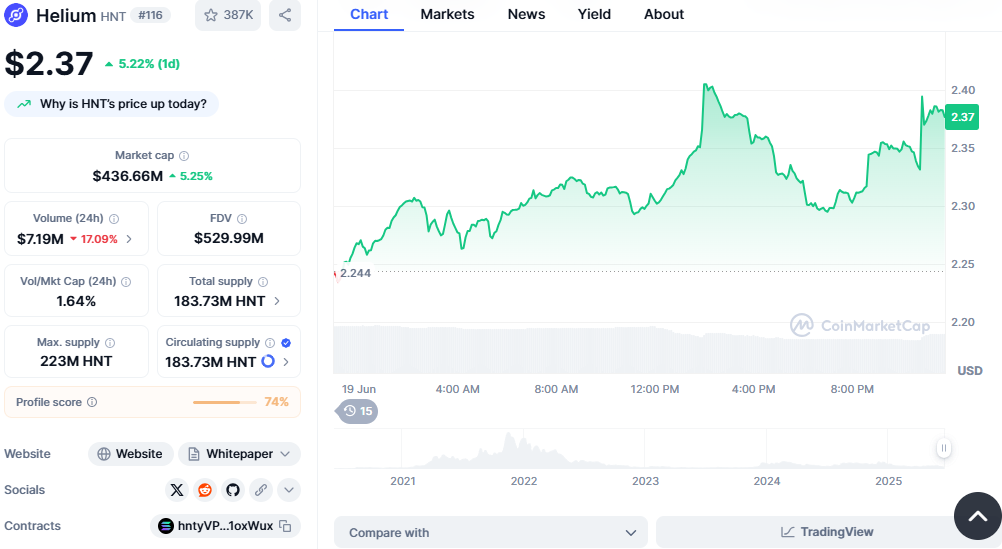The image size is (1002, 549).
Task: Click the Circulating supply info icon
Action: pyautogui.click(x=270, y=343)
